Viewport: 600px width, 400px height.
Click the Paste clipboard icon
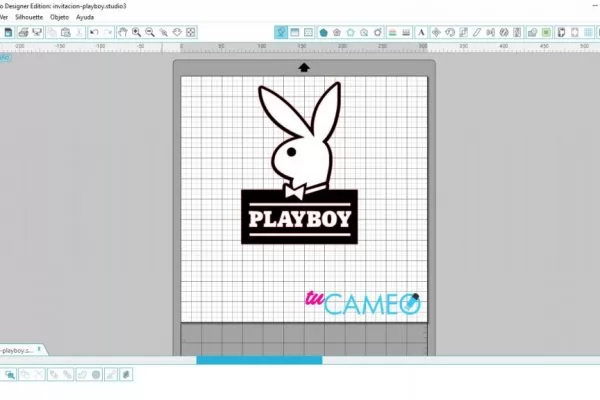point(65,33)
